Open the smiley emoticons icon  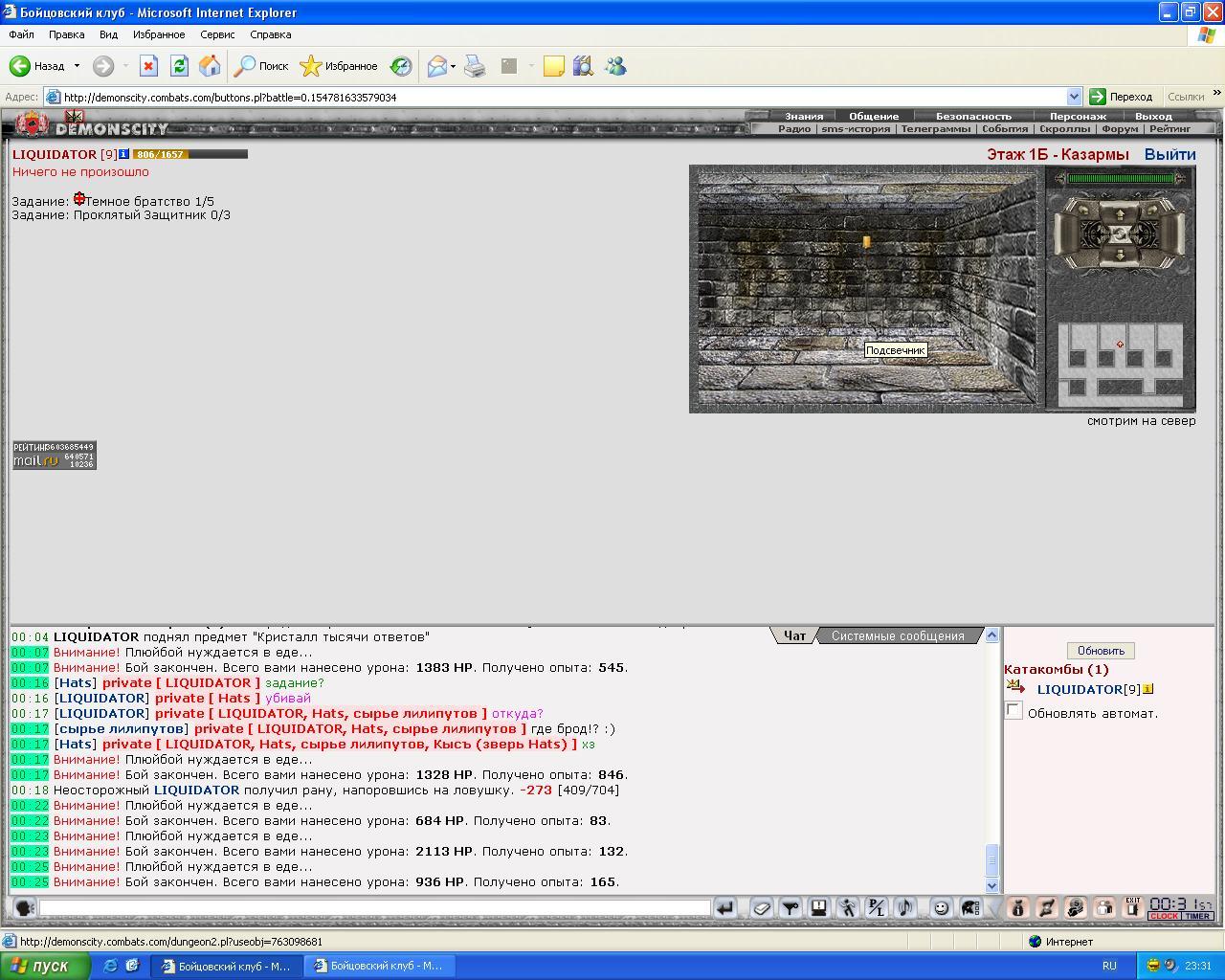pos(942,908)
